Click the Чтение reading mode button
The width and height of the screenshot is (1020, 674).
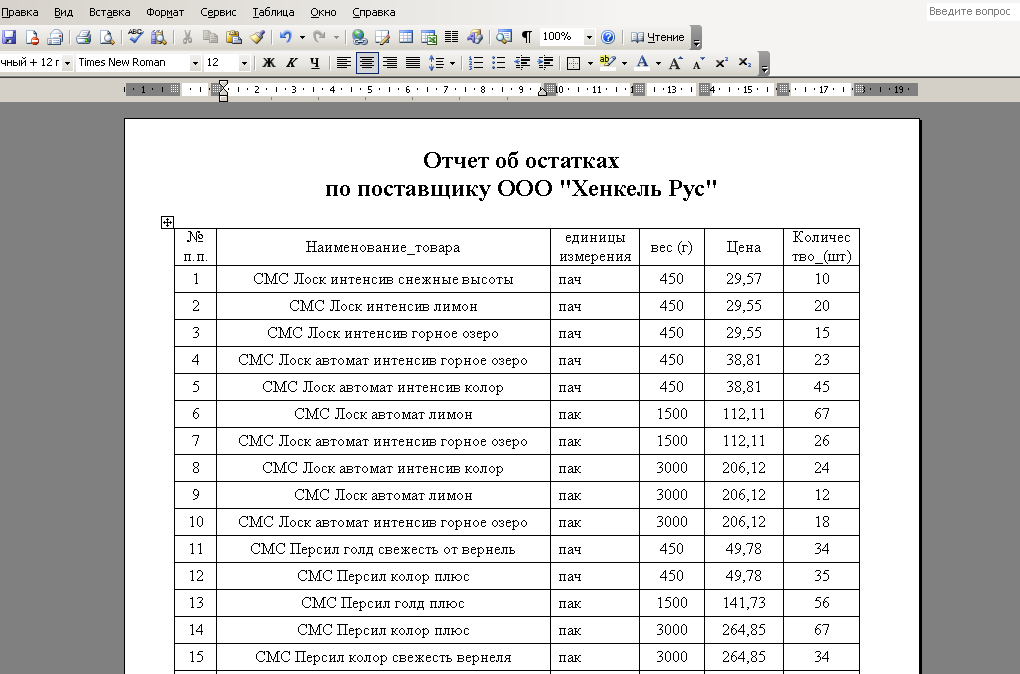(658, 37)
